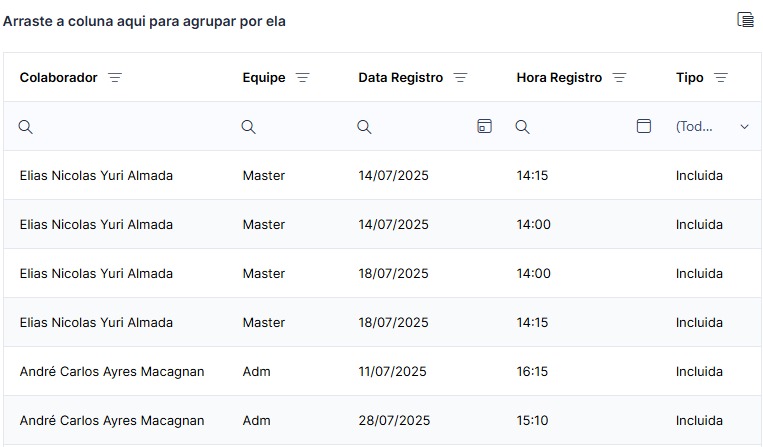Sort by the Colaborador column header
This screenshot has width=763, height=447.
[x=58, y=77]
